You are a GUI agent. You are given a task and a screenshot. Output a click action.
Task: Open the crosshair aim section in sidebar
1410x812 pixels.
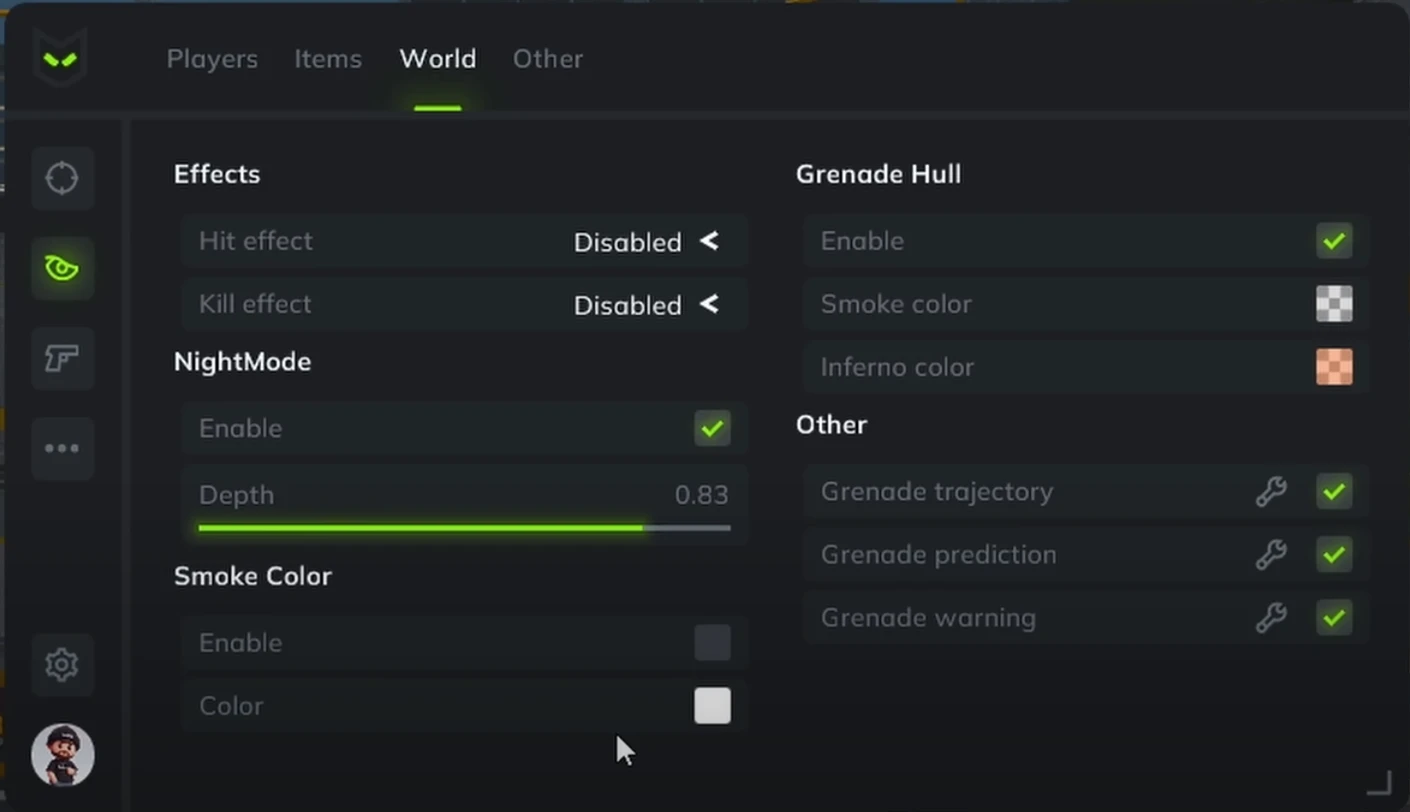coord(62,179)
